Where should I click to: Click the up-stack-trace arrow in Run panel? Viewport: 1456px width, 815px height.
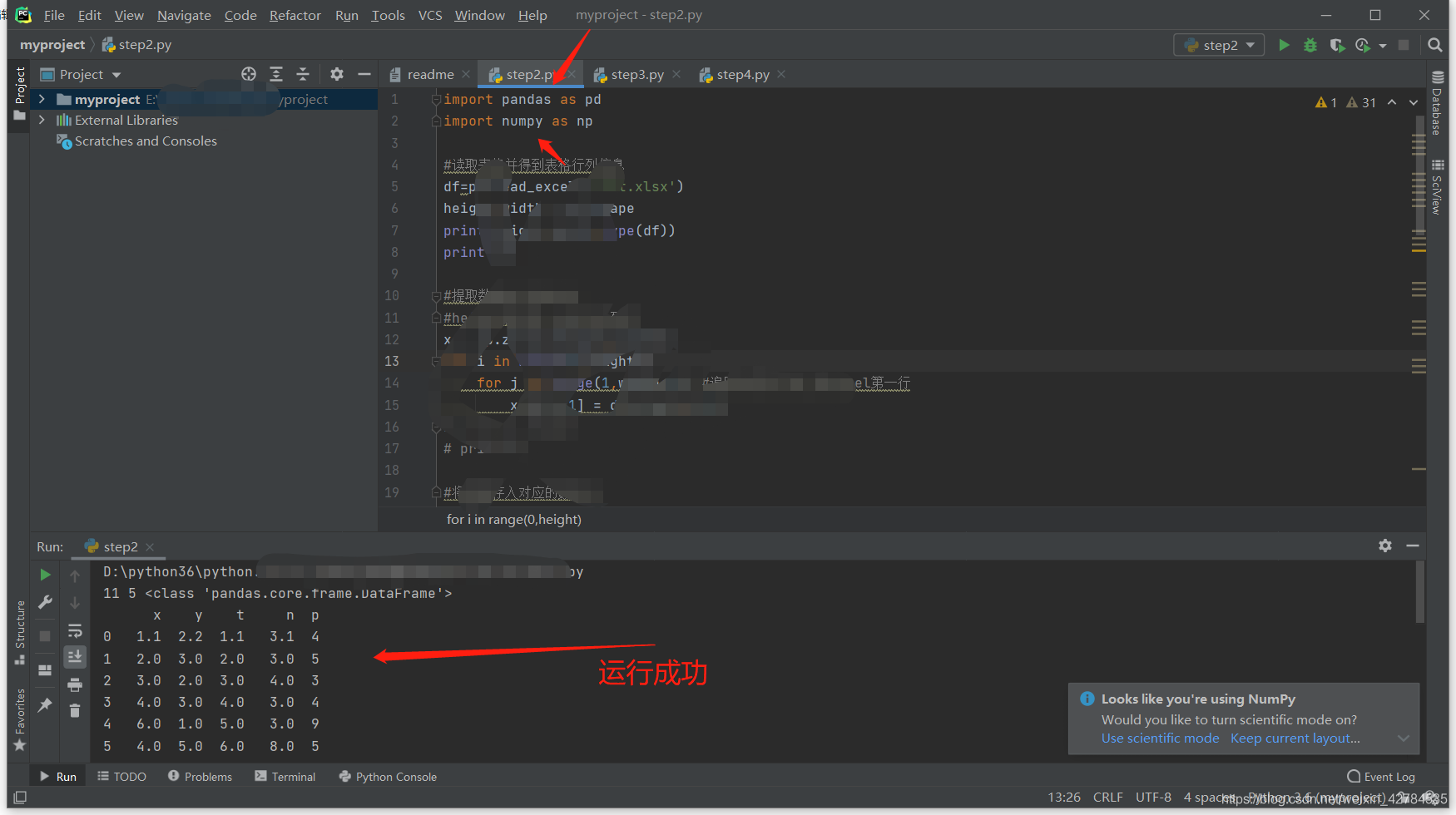[75, 575]
